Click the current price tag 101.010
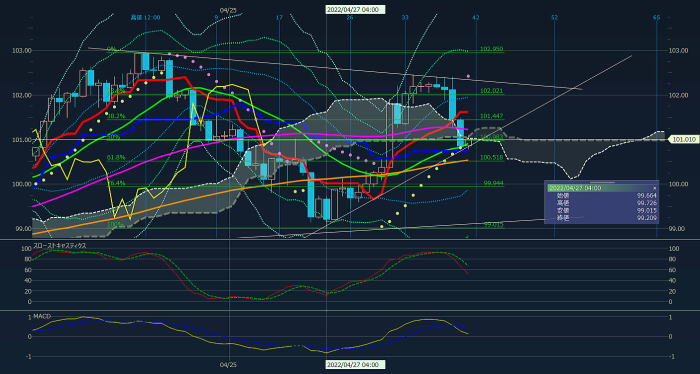This screenshot has height=374, width=700. coord(683,140)
